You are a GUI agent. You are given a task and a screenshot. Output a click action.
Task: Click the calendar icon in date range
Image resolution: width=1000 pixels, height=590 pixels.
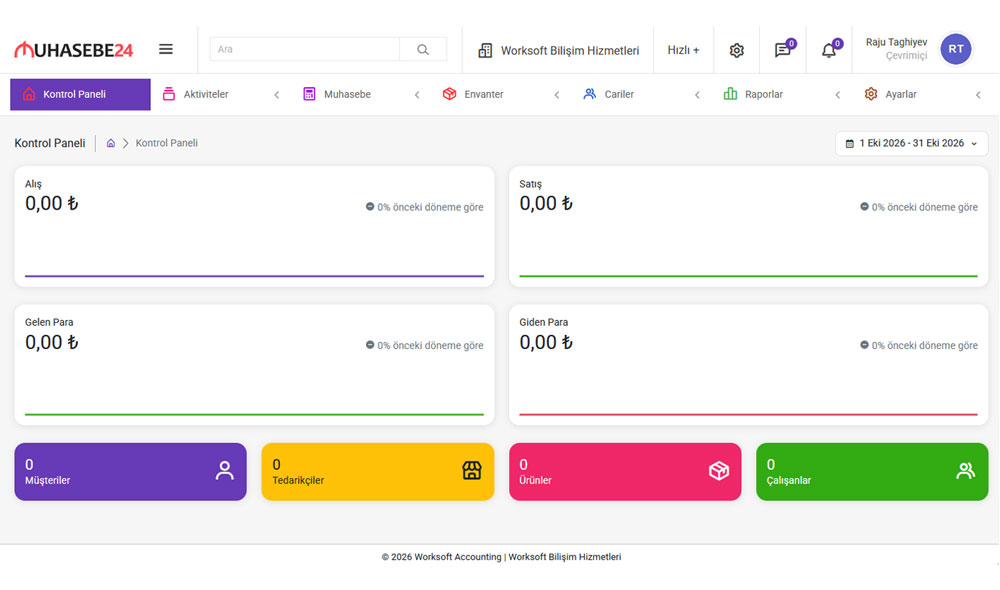[849, 144]
